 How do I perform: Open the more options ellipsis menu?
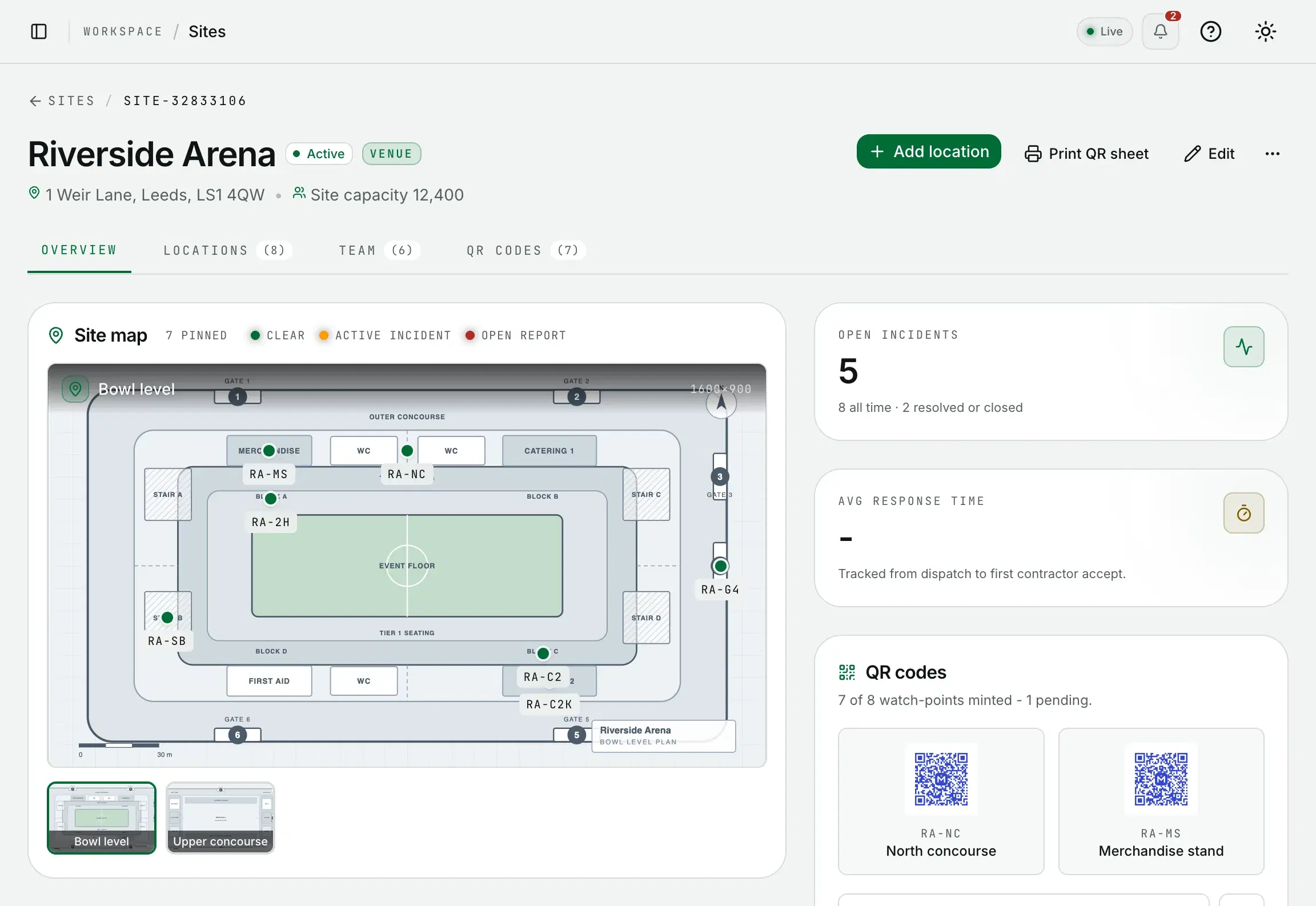(1272, 154)
